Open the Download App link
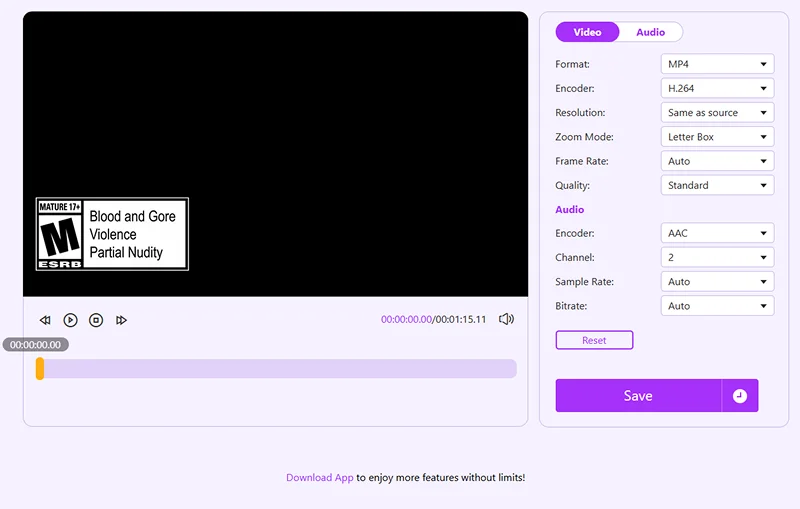The height and width of the screenshot is (509, 800). 319,478
